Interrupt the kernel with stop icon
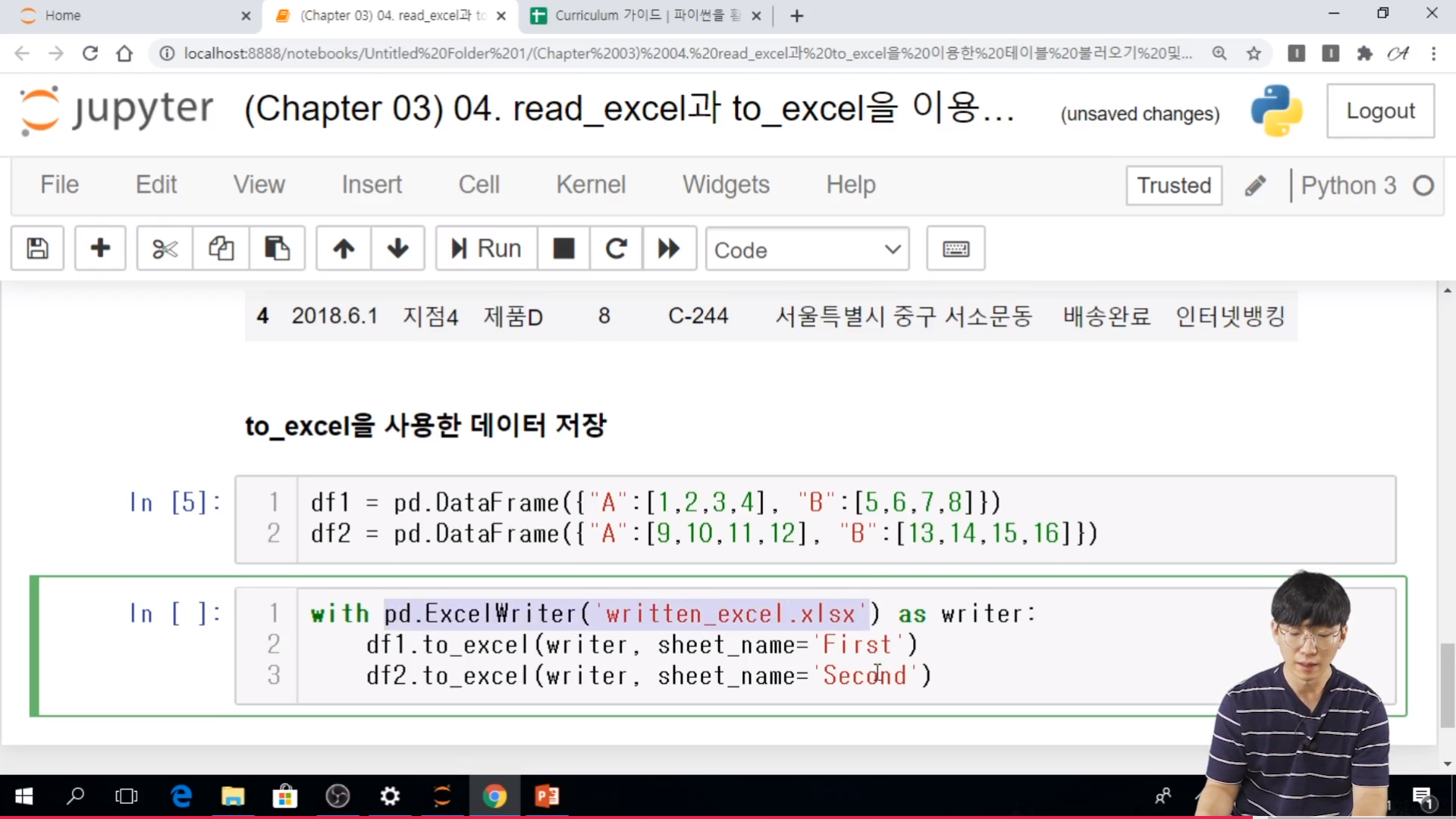Image resolution: width=1456 pixels, height=819 pixels. [x=563, y=248]
